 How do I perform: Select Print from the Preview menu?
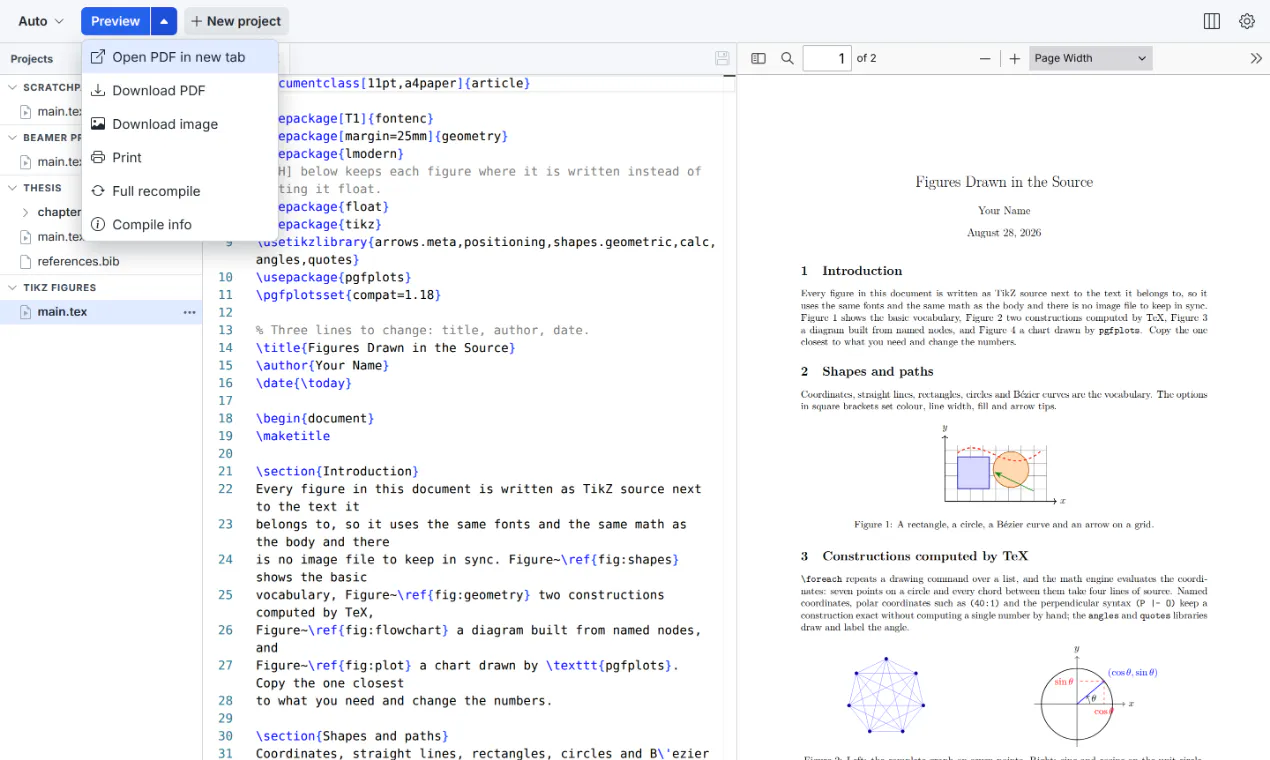pyautogui.click(x=180, y=157)
